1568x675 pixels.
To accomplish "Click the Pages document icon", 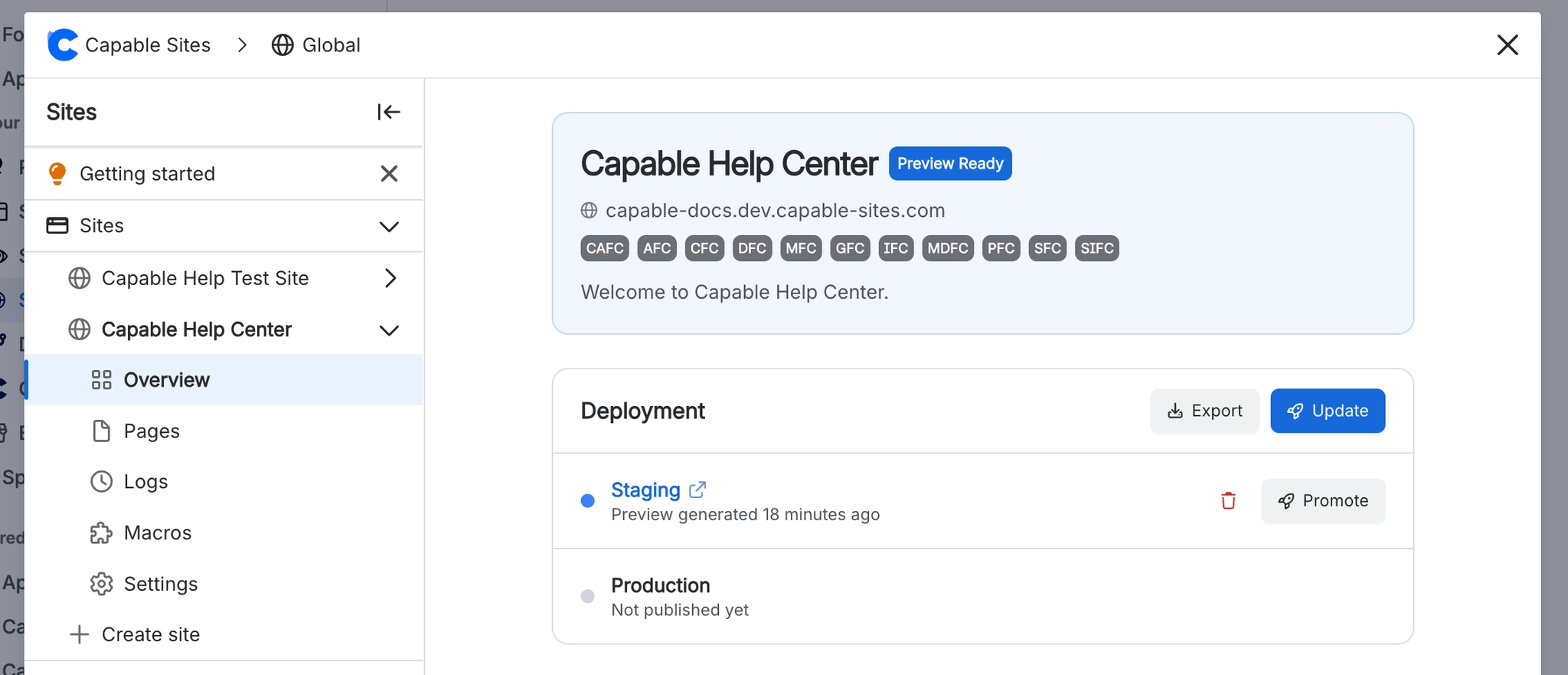I will point(102,431).
